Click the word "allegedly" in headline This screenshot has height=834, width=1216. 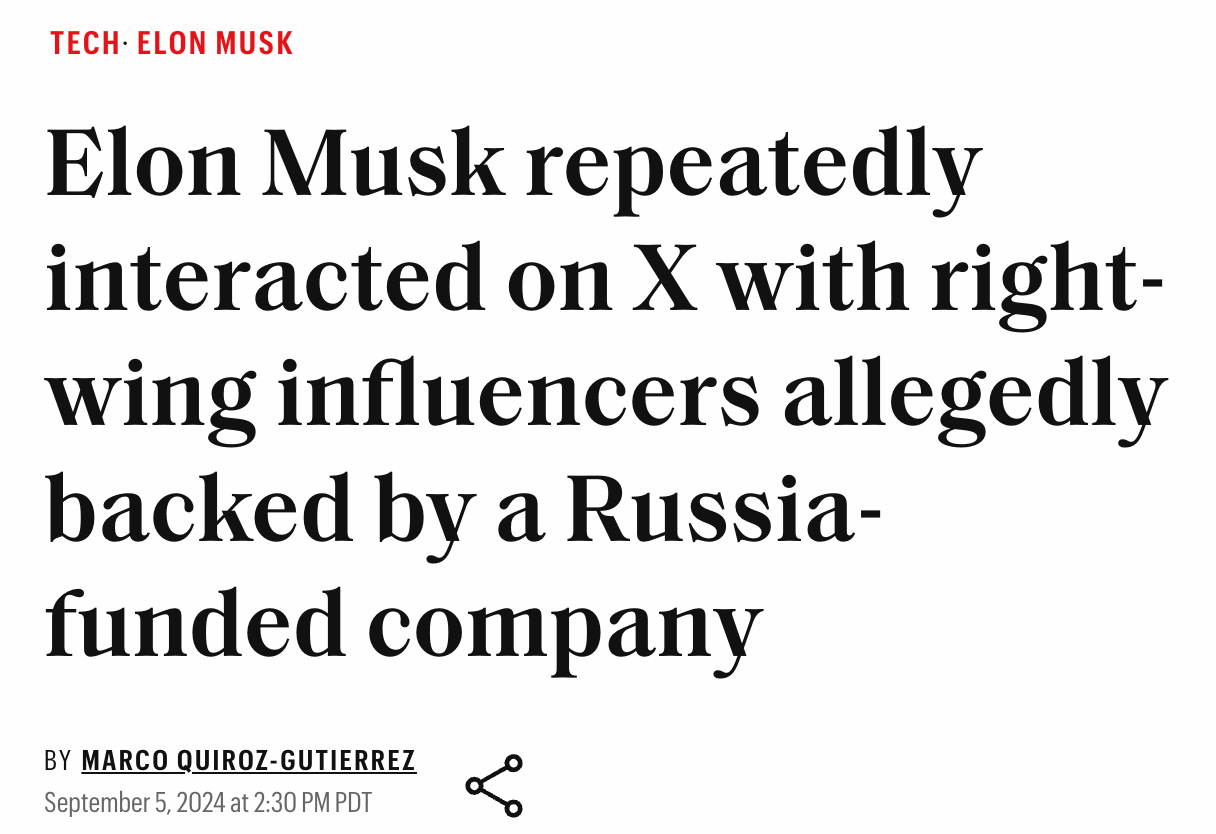(975, 395)
